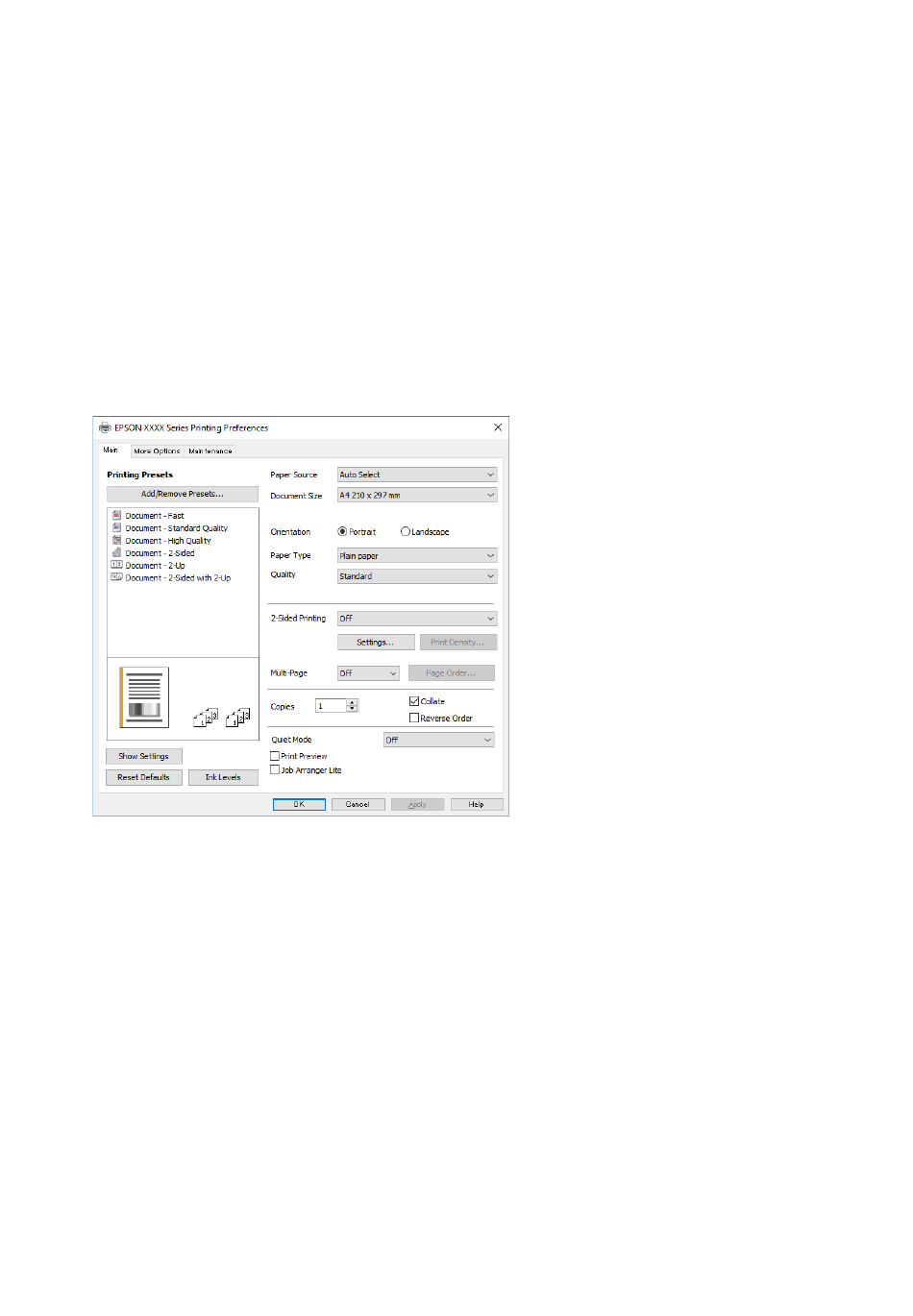Decrease copies with the down spinner arrow
Image resolution: width=913 pixels, height=1316 pixels.
coord(353,709)
